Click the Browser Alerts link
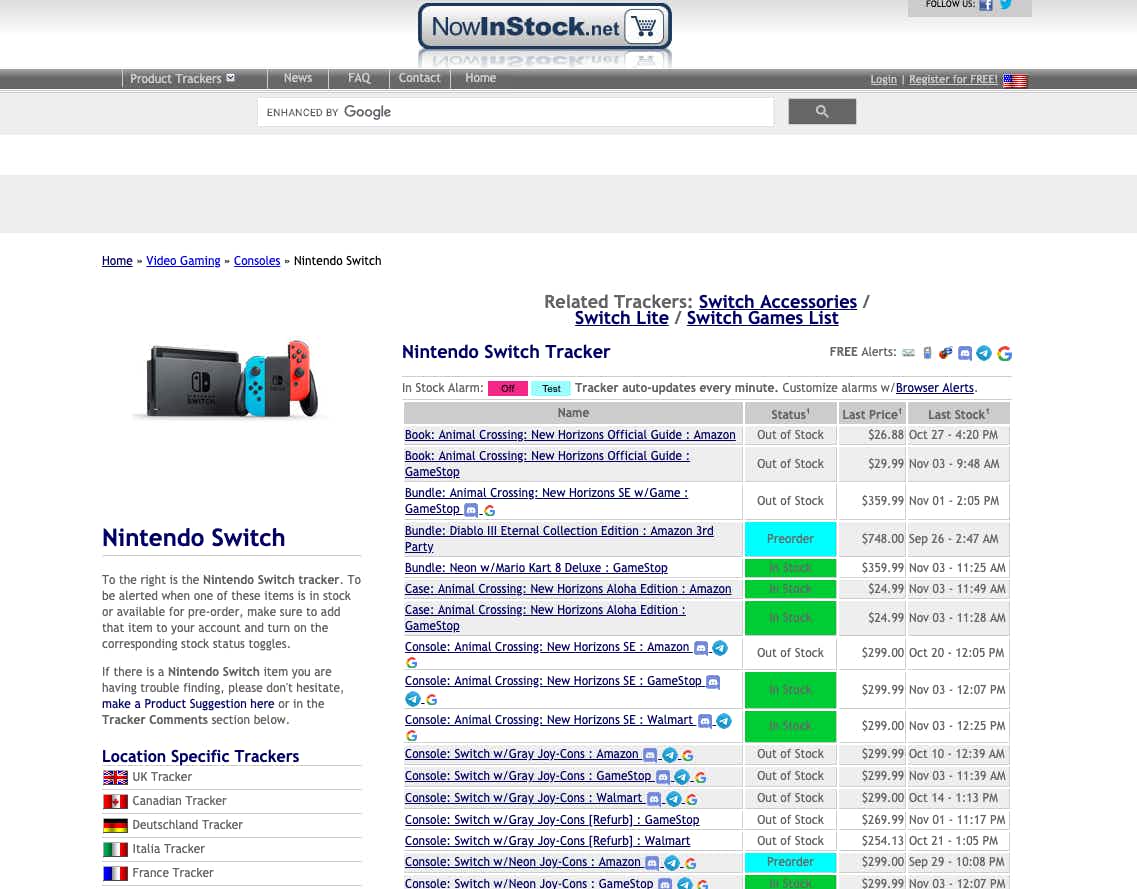Viewport: 1137px width, 889px height. [x=934, y=388]
